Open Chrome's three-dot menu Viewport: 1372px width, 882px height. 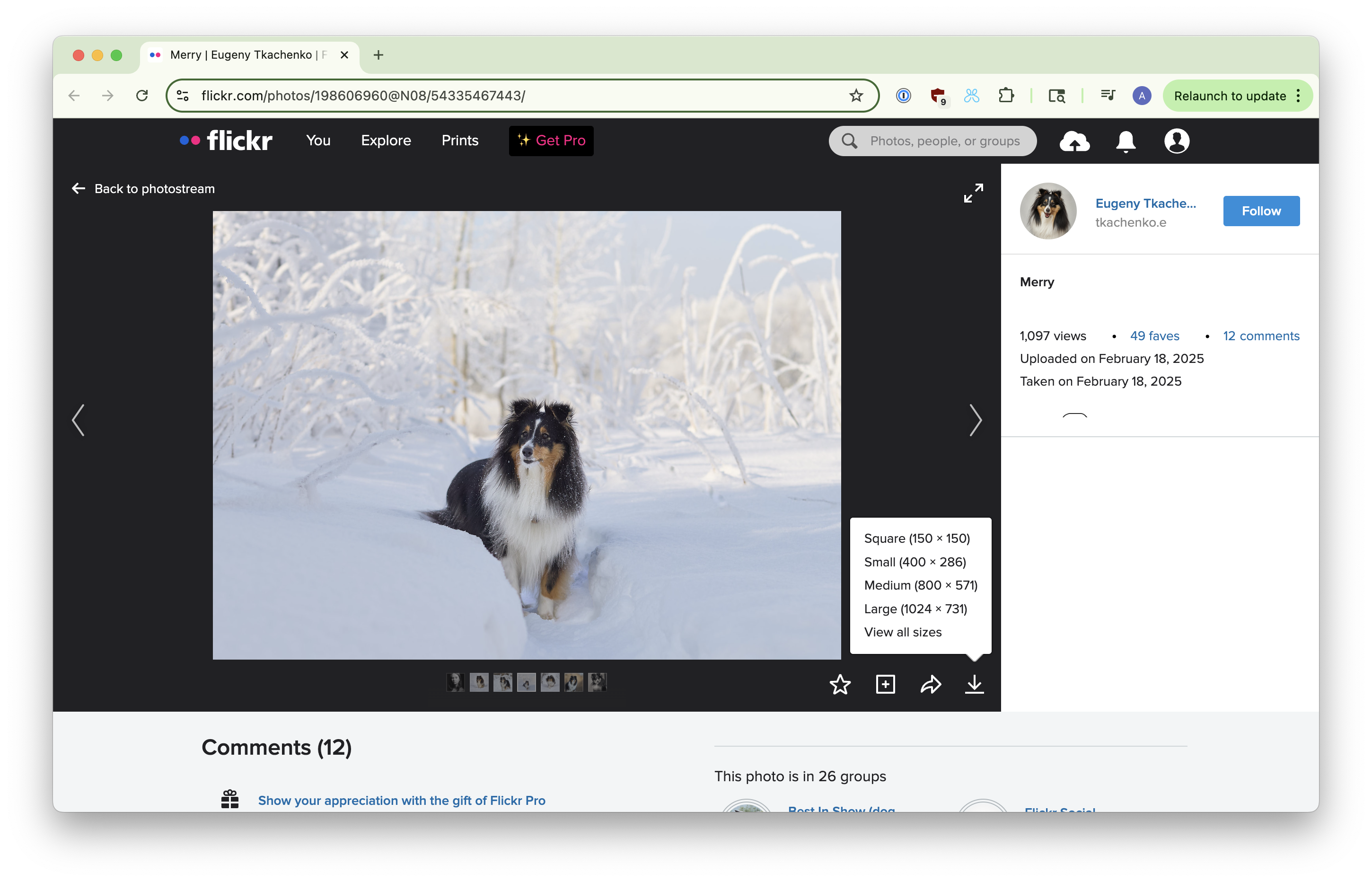click(1298, 96)
